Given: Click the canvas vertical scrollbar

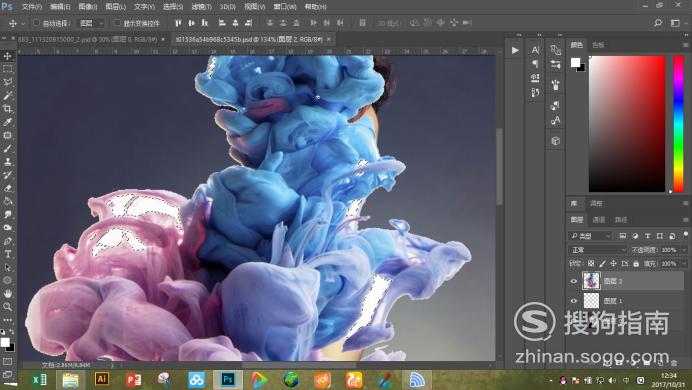Looking at the screenshot, I should pyautogui.click(x=499, y=167).
